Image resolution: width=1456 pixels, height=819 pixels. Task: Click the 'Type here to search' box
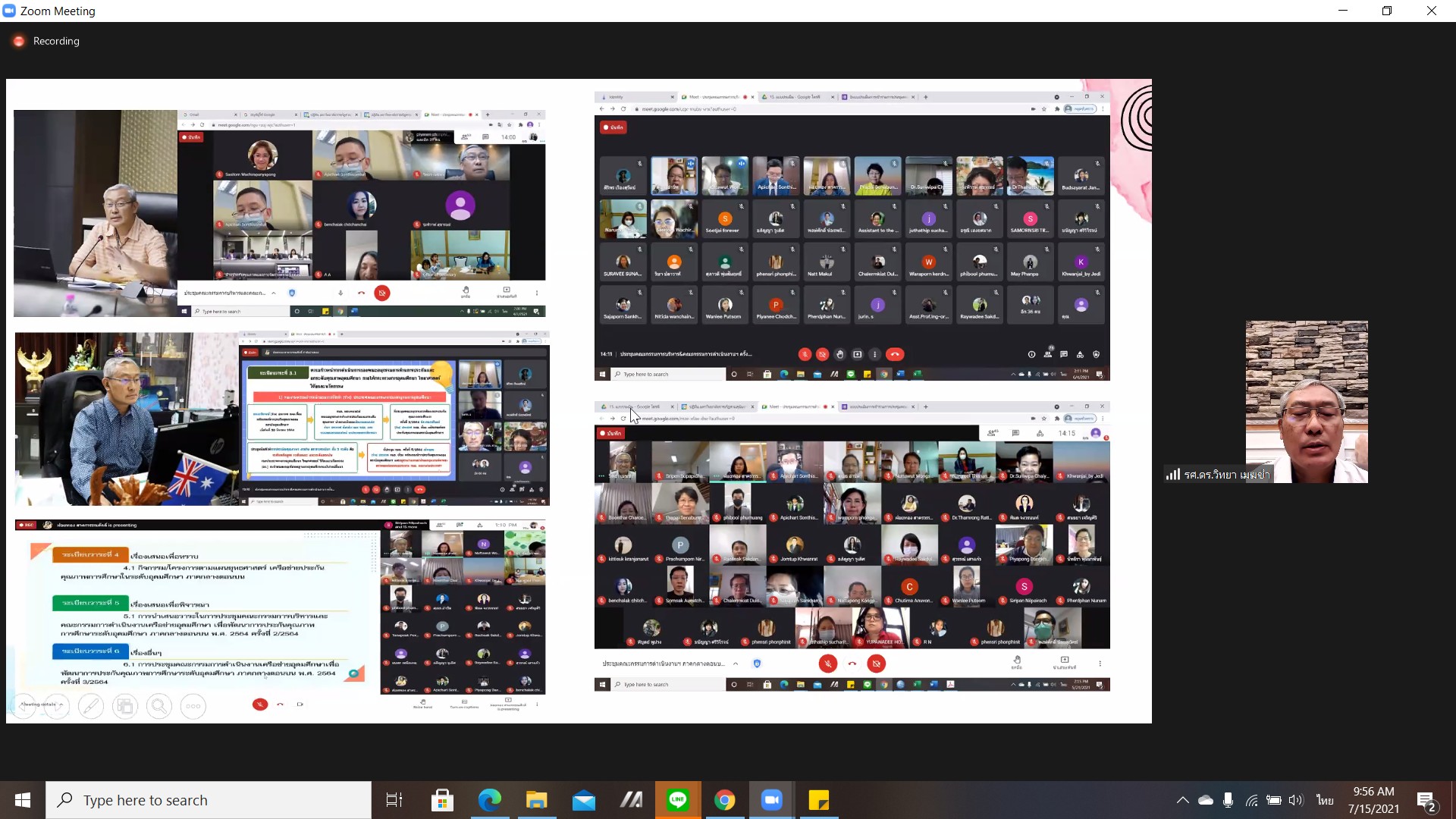pos(209,800)
